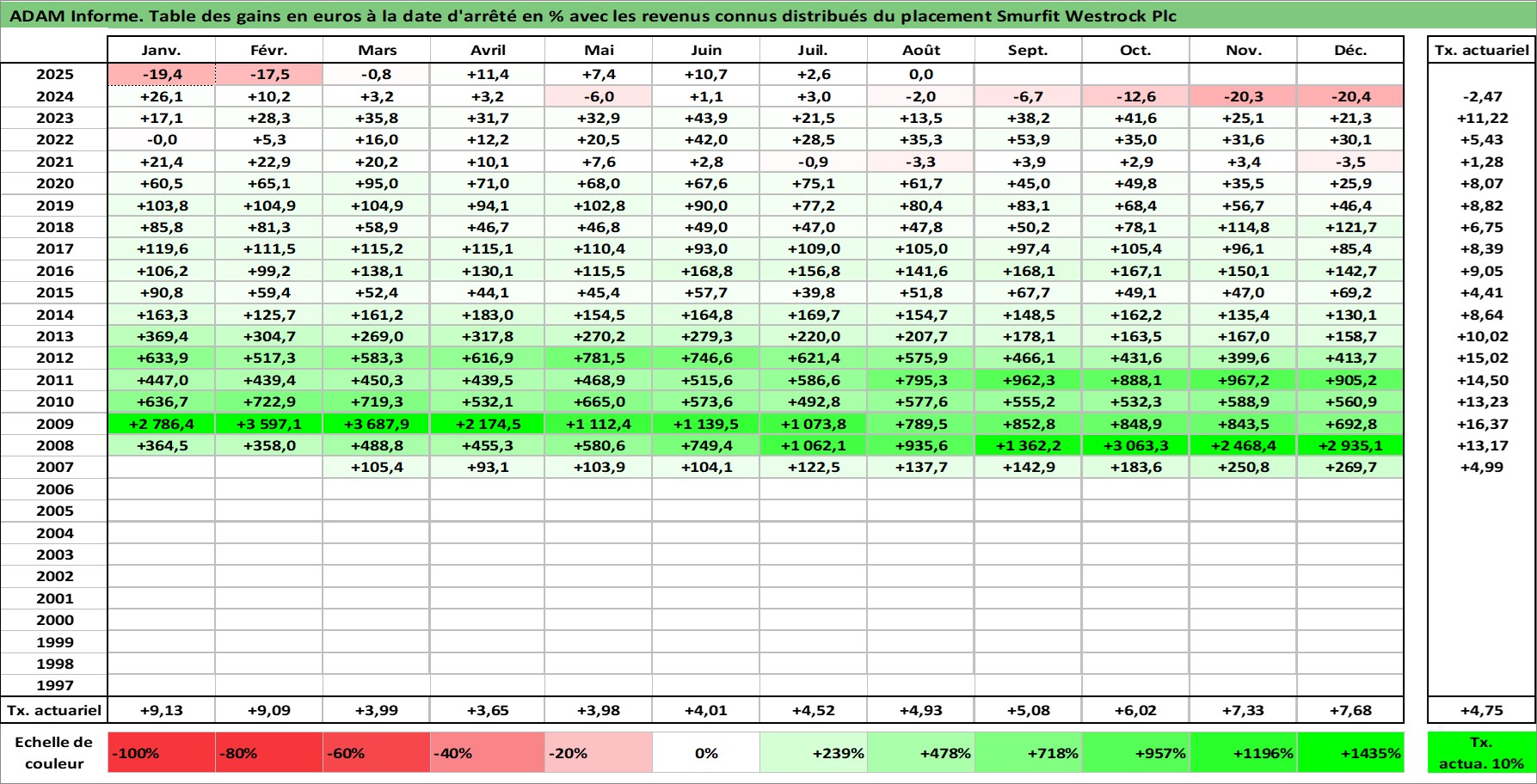Select cell with value +369,4

(161, 336)
